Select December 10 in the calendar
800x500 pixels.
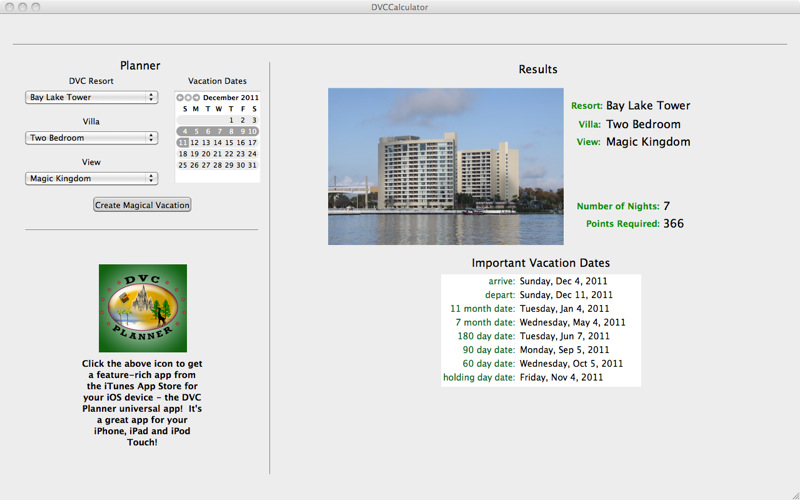coord(253,132)
